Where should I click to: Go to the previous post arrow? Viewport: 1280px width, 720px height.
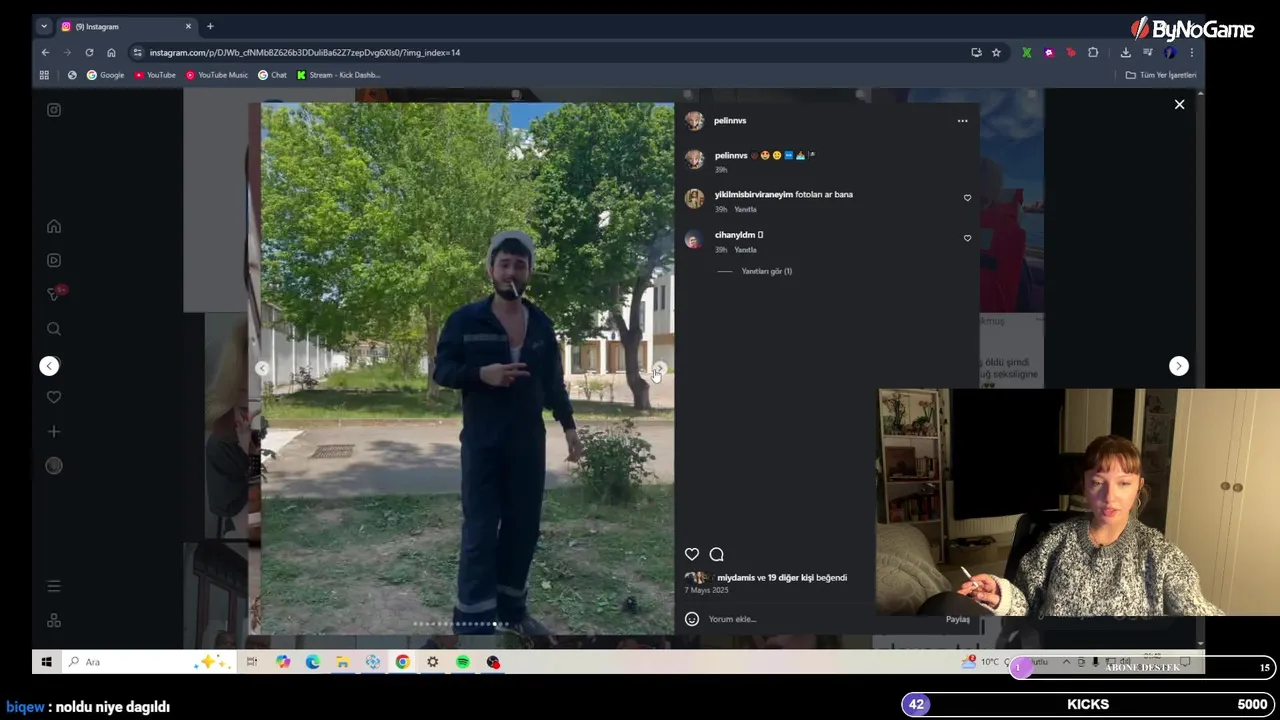[49, 366]
